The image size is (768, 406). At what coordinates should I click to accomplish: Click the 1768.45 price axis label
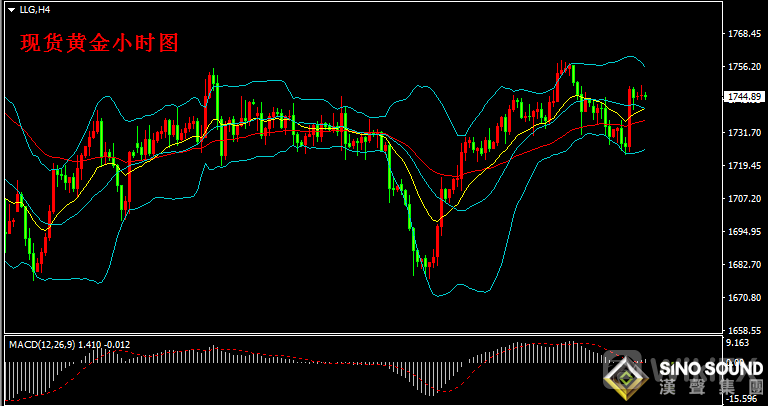tap(744, 34)
